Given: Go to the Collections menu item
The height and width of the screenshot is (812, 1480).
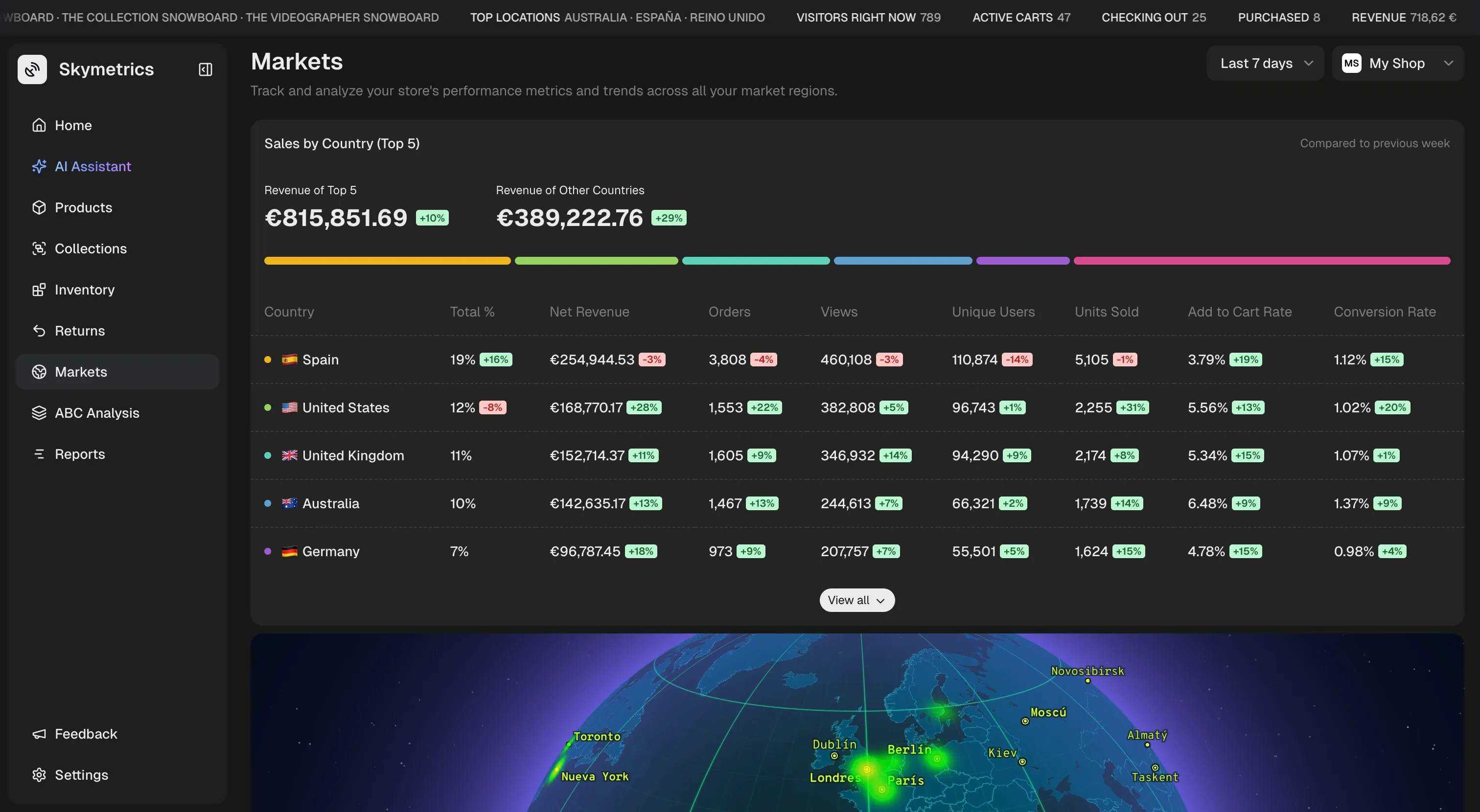Looking at the screenshot, I should point(90,248).
